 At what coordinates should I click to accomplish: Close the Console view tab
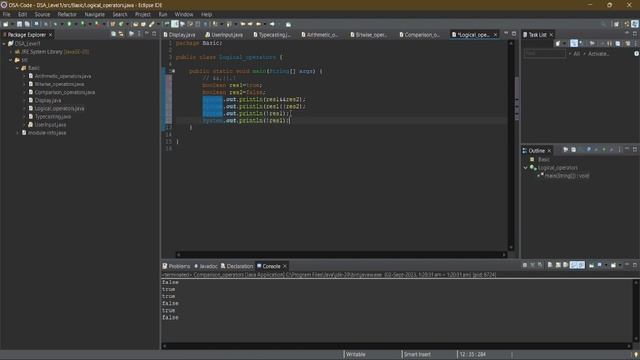(x=285, y=266)
